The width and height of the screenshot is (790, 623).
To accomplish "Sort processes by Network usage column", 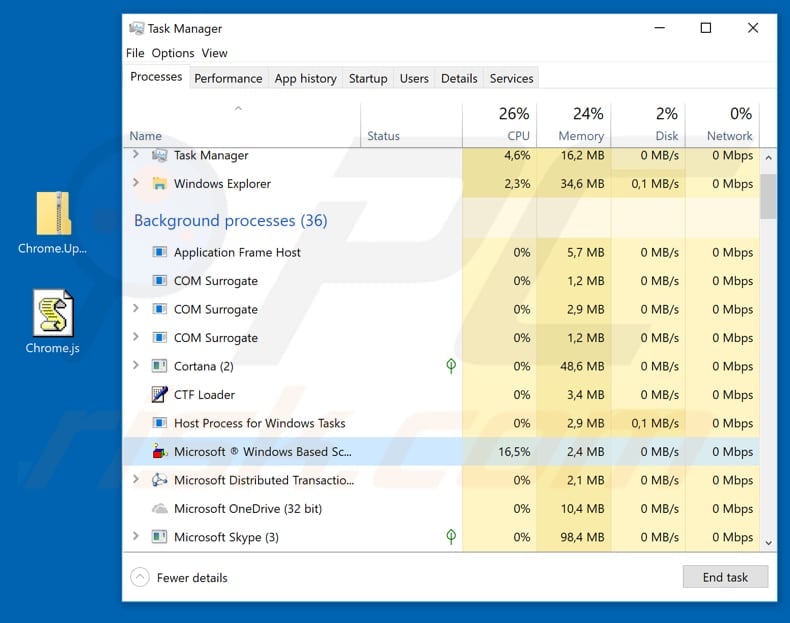I will pos(722,125).
